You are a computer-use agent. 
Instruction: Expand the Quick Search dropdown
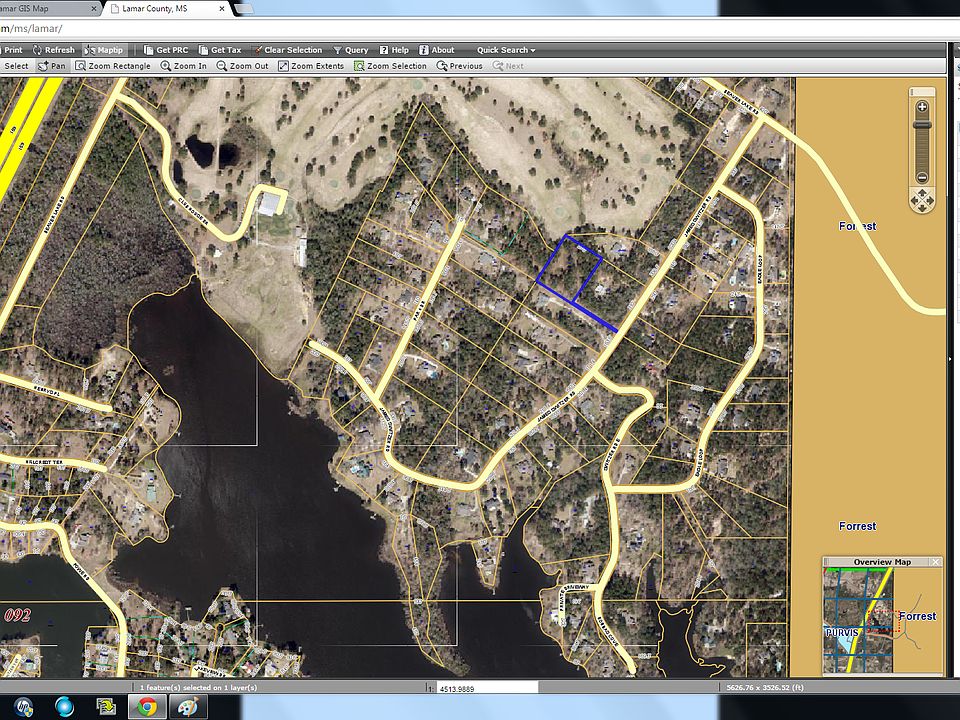click(505, 50)
